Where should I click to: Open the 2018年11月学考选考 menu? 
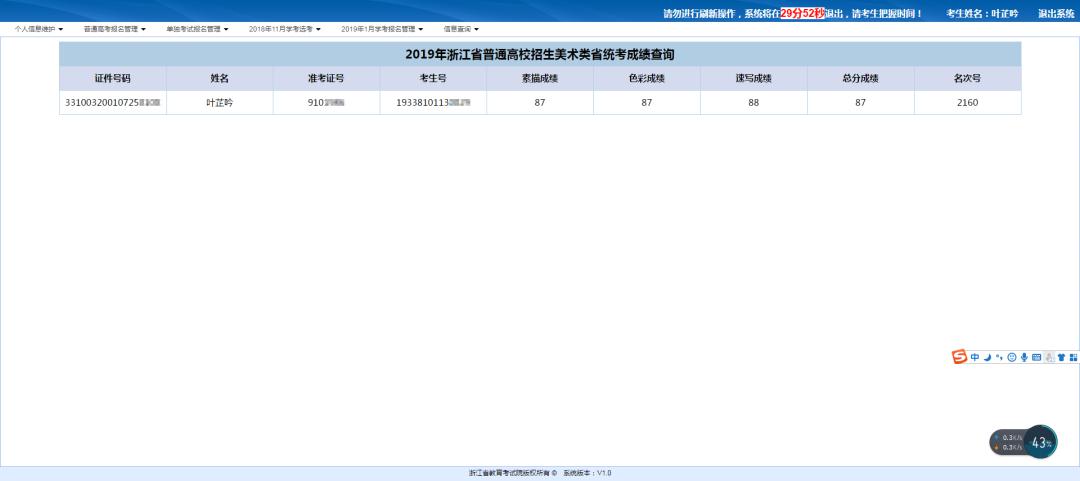click(x=285, y=29)
